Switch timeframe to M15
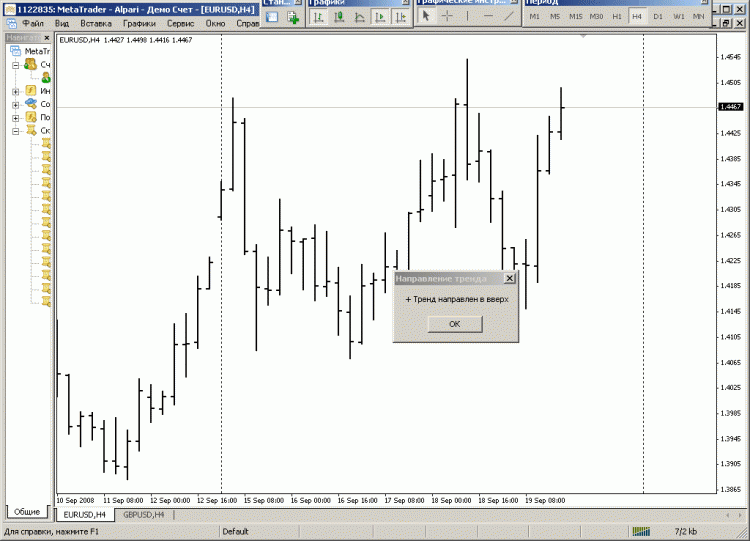Image resolution: width=750 pixels, height=541 pixels. coord(575,16)
